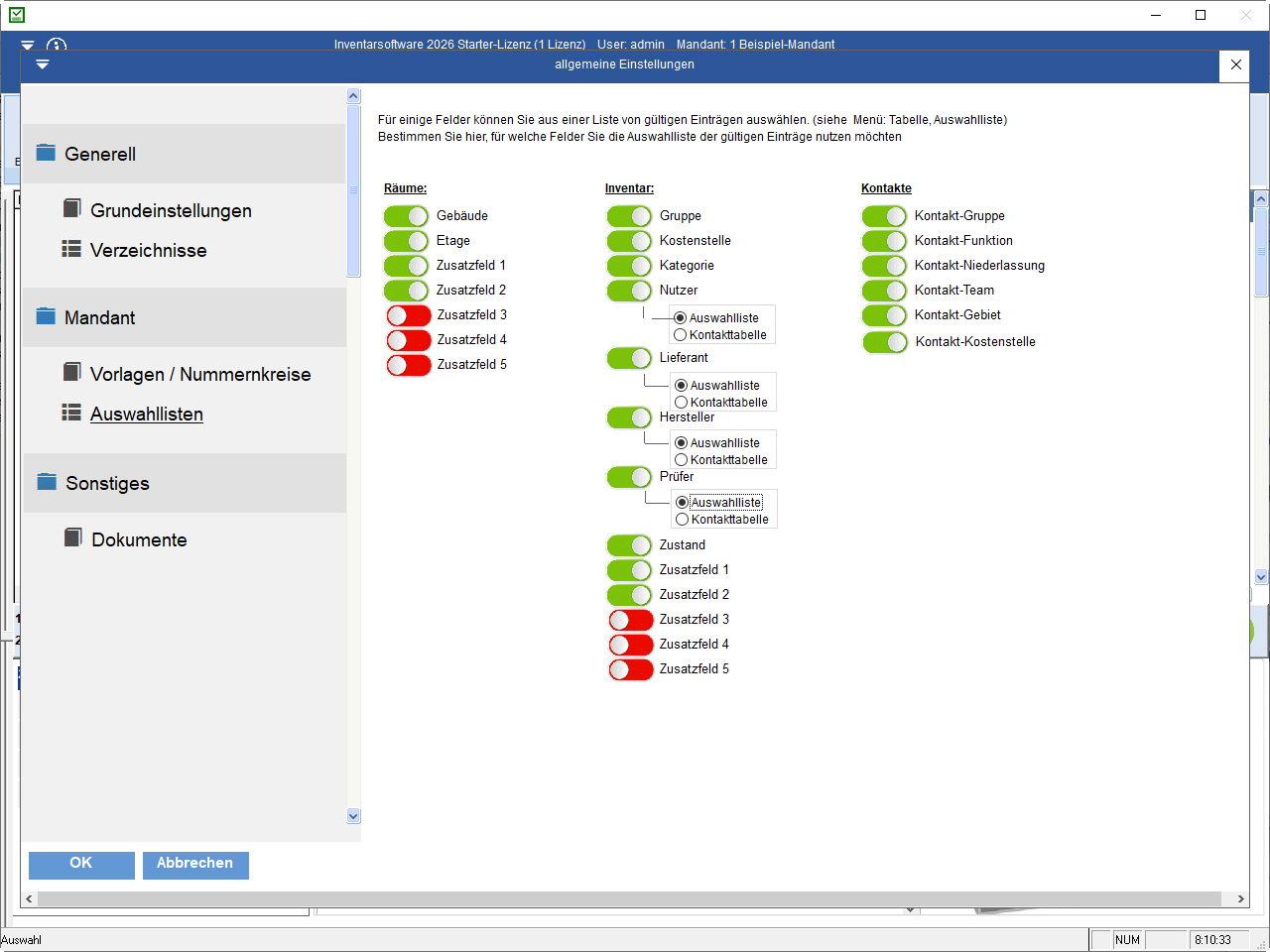Select Kontakttabelle radio under Nutzer
Viewport: 1270px width, 952px height.
681,335
